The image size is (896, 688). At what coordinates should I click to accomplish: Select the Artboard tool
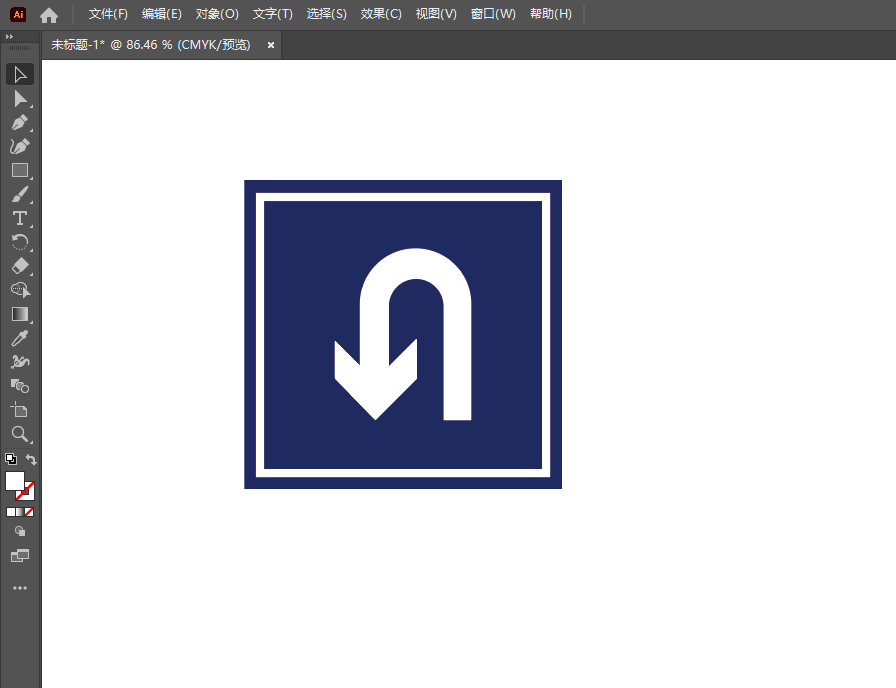[x=20, y=410]
